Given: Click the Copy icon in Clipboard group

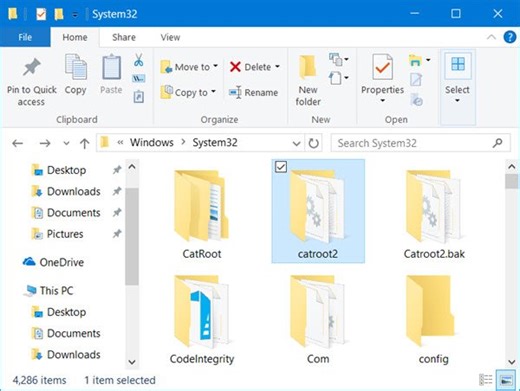Looking at the screenshot, I should point(76,67).
